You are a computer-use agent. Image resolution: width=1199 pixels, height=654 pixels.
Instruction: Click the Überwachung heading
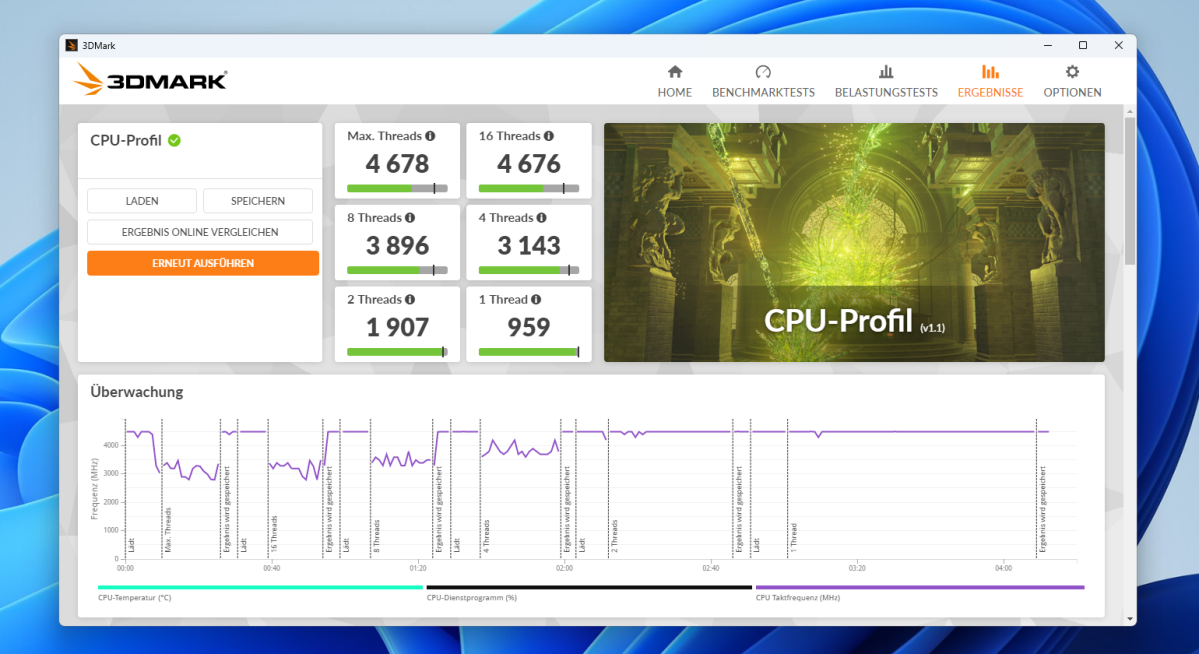point(137,392)
